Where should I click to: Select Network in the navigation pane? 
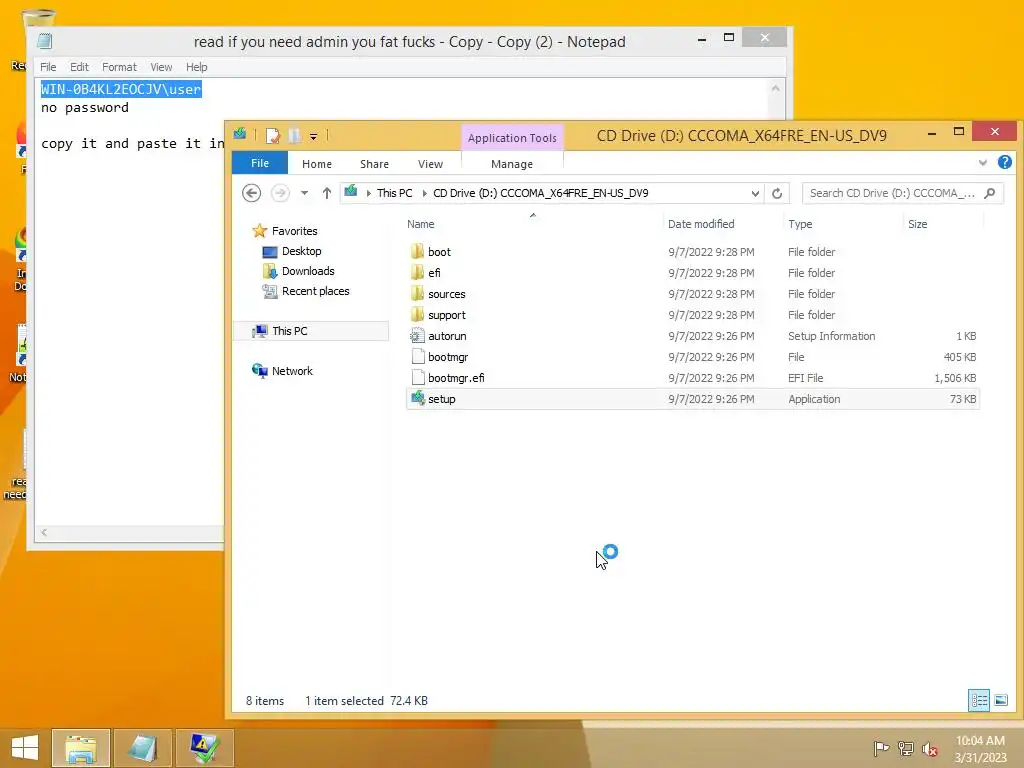292,371
